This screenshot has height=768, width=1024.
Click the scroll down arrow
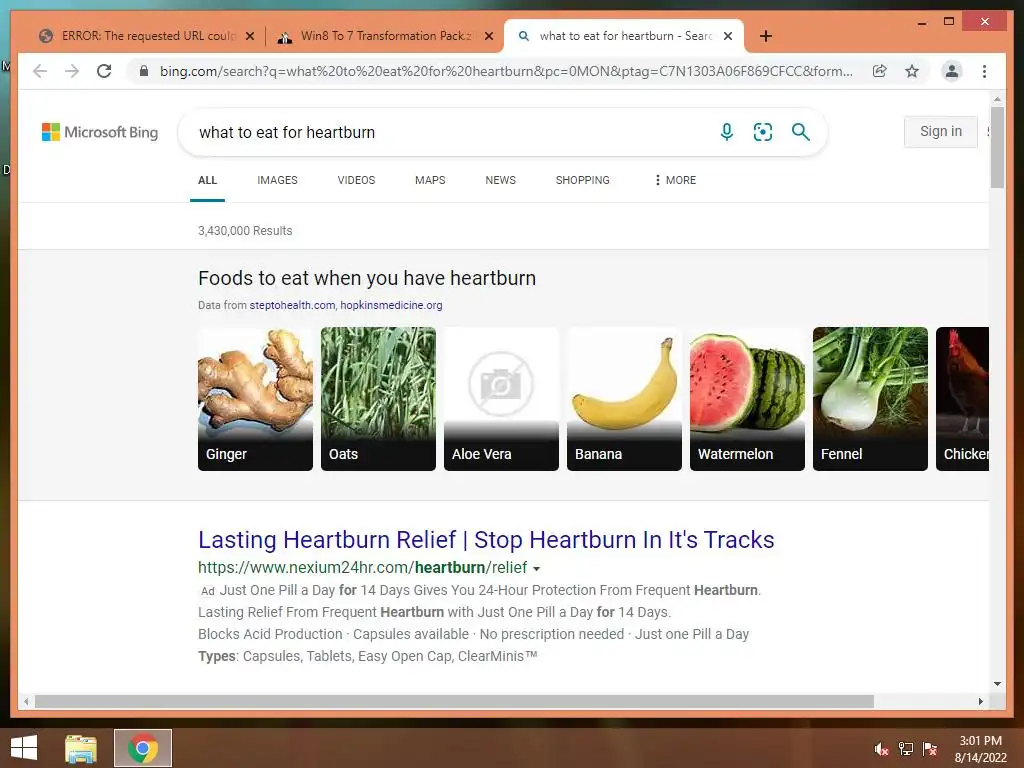click(997, 684)
